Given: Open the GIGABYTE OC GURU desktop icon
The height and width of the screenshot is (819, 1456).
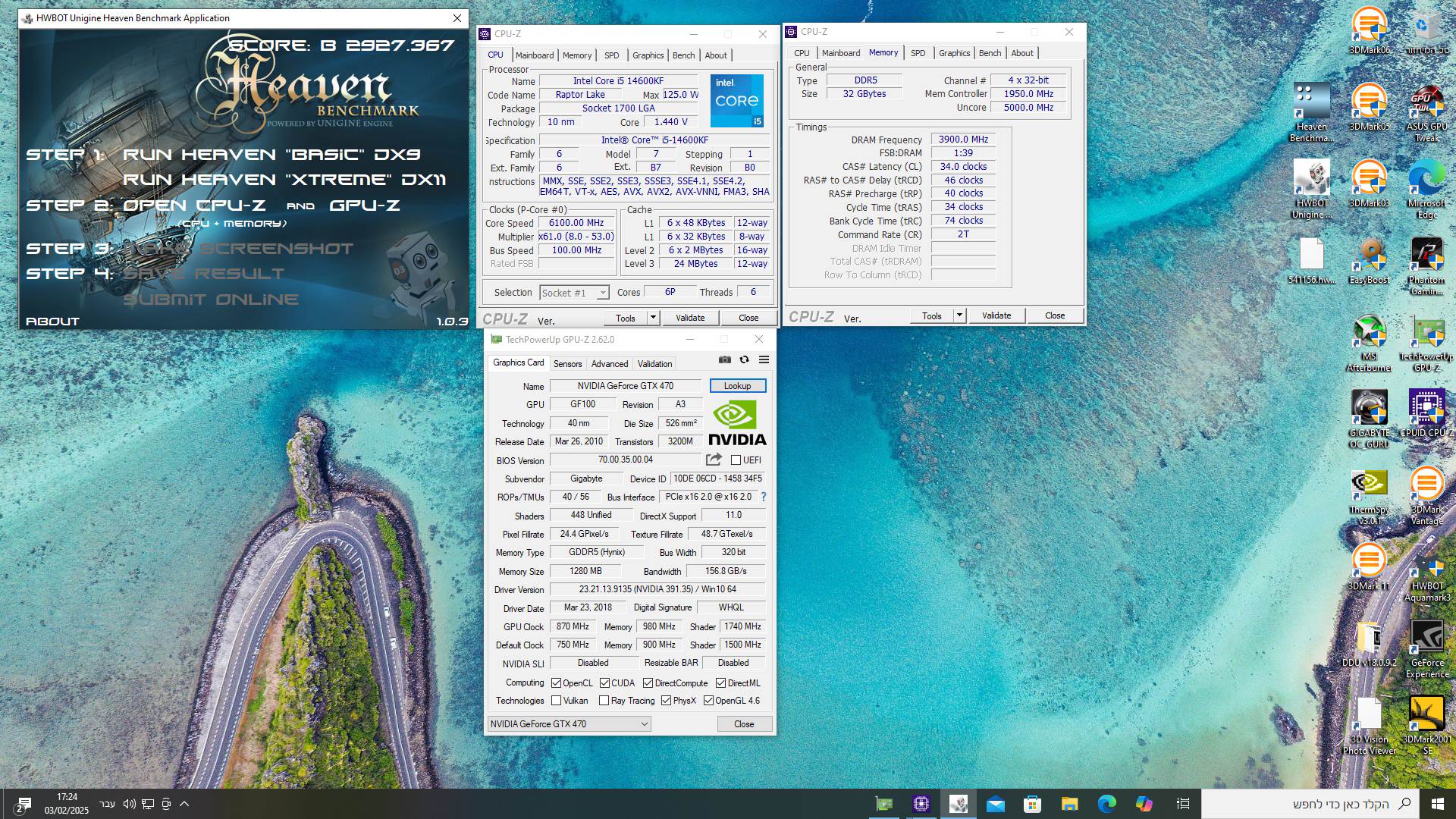Looking at the screenshot, I should tap(1370, 419).
